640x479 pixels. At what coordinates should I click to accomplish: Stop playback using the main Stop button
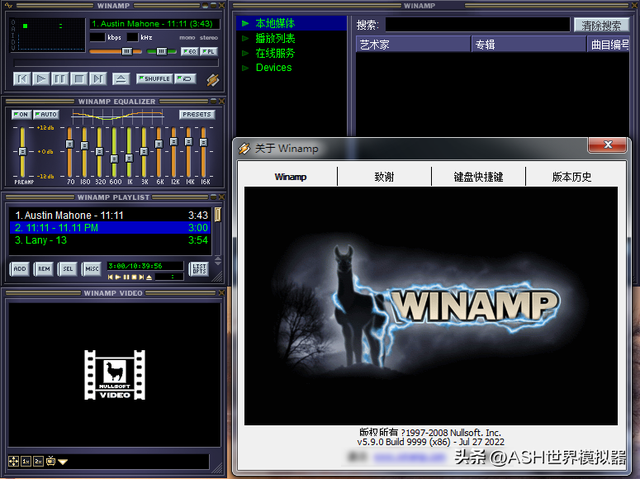pyautogui.click(x=79, y=78)
